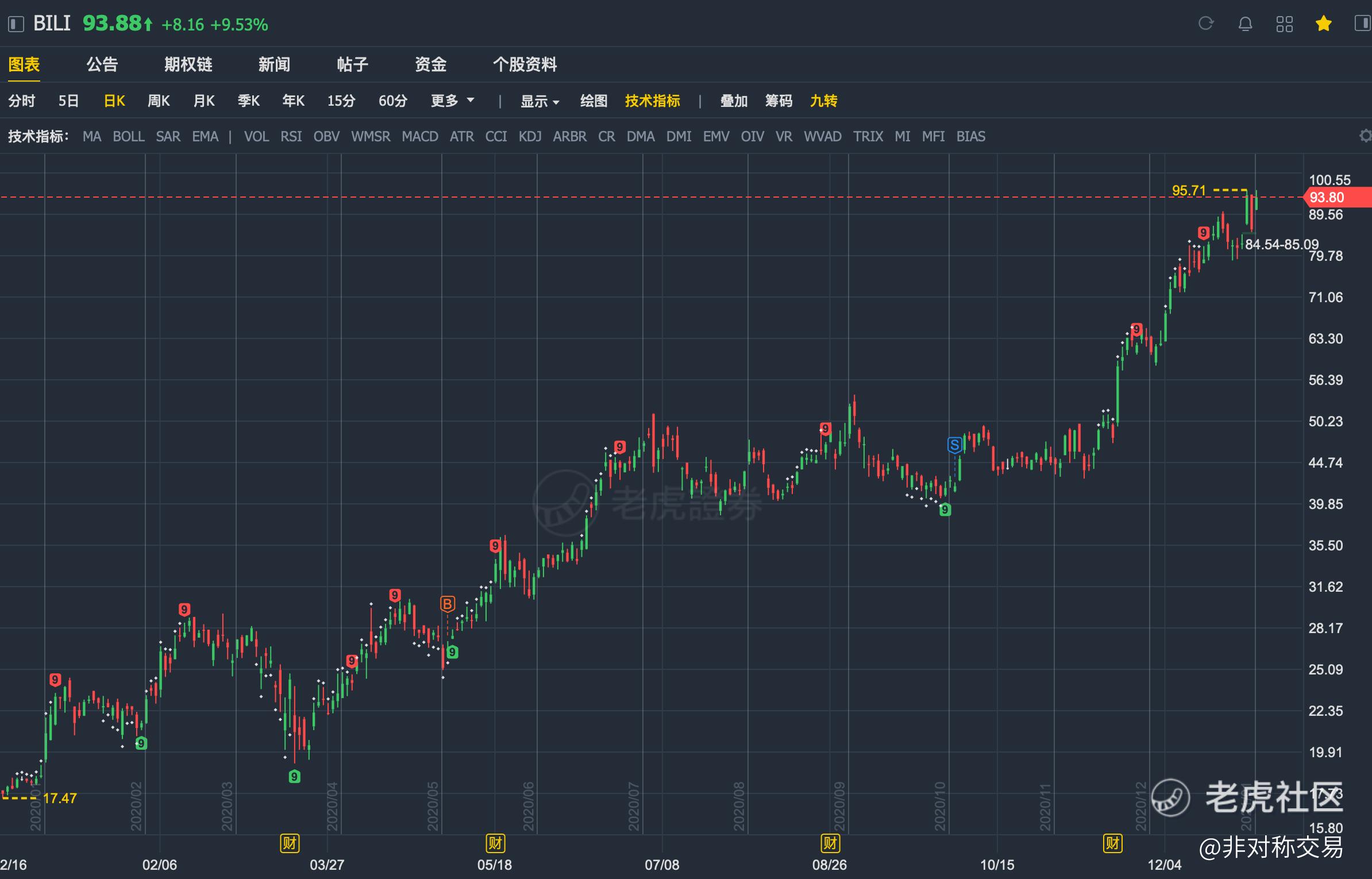The height and width of the screenshot is (879, 1372).
Task: Click the refresh icon in header
Action: [1206, 24]
